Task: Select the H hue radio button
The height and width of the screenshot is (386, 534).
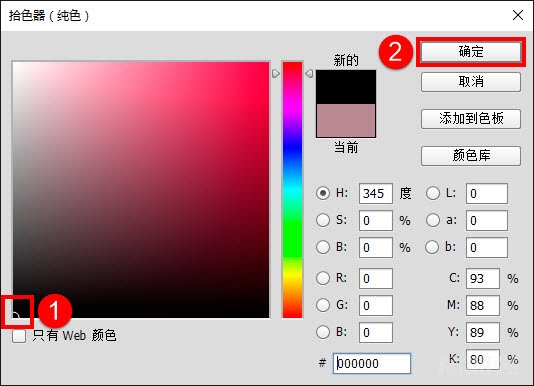Action: click(x=323, y=193)
